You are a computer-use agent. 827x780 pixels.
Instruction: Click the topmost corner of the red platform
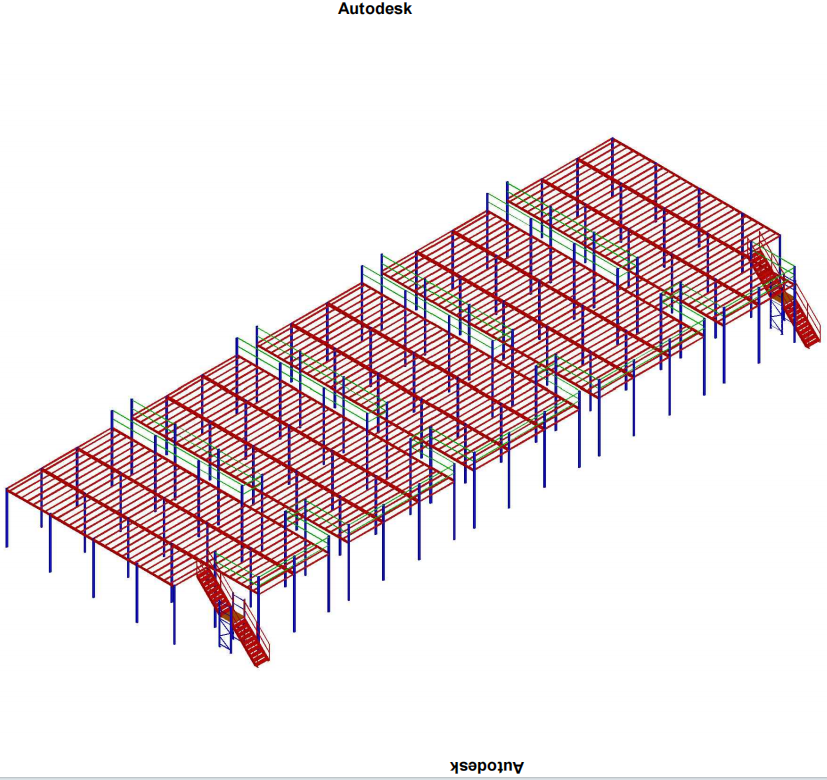click(x=613, y=139)
